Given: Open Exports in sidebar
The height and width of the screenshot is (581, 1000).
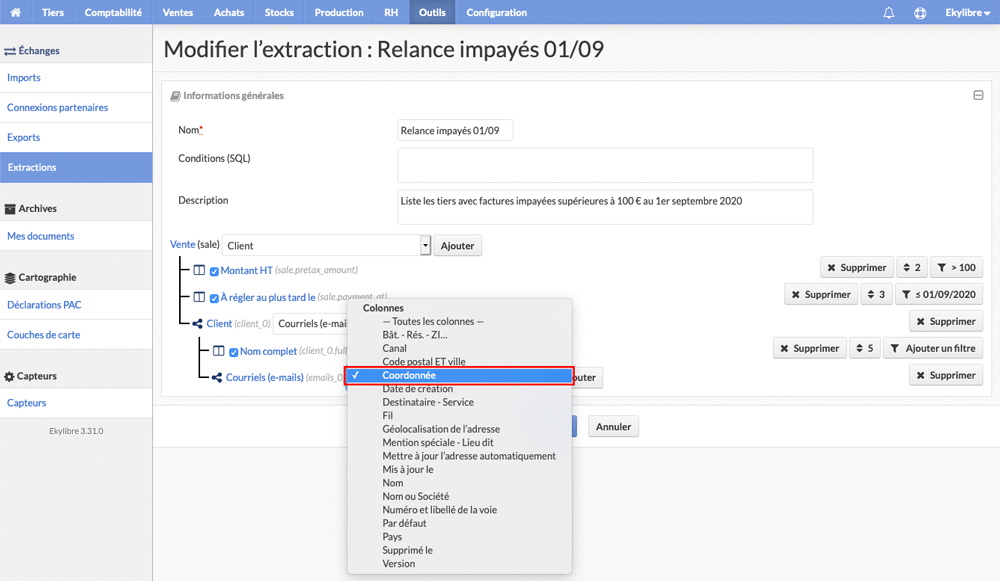Looking at the screenshot, I should [76, 137].
